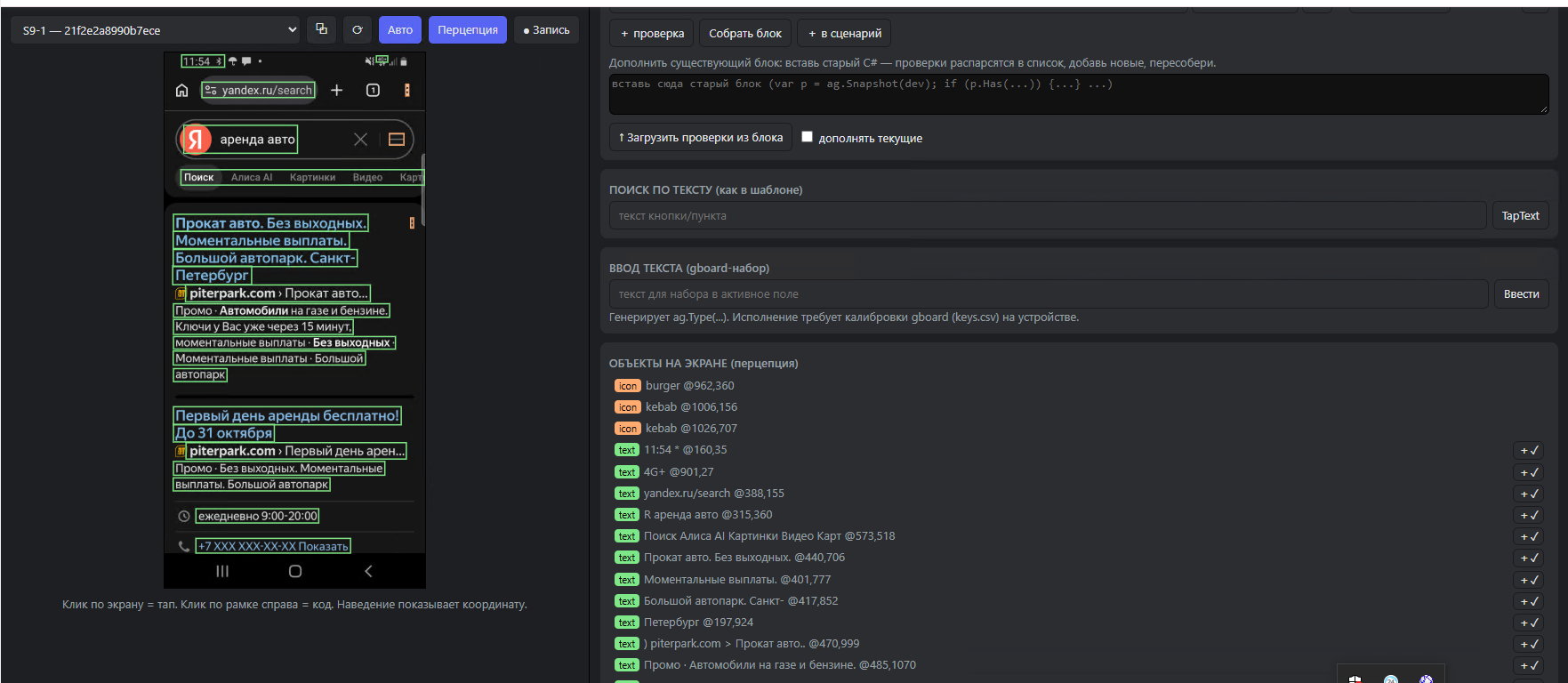Click the '+ проверка' button

[652, 34]
